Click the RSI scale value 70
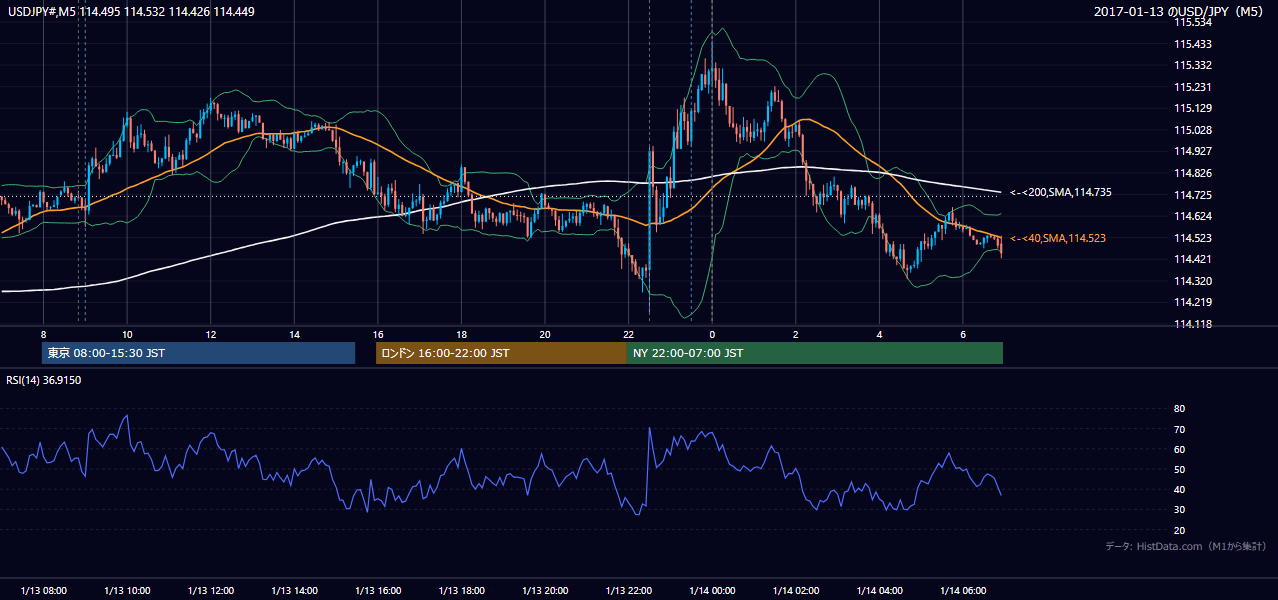The image size is (1278, 600). (1179, 429)
